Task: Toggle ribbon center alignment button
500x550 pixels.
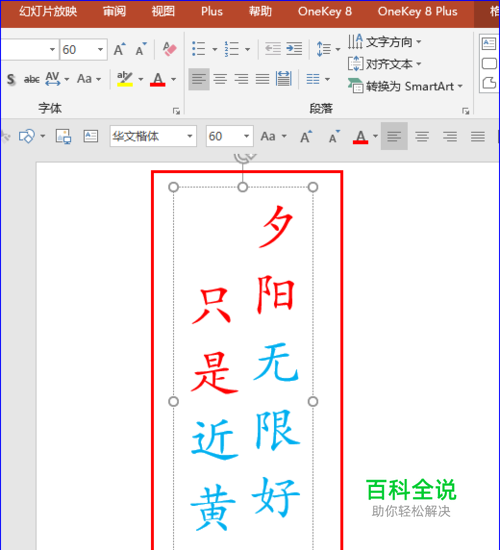Action: point(220,79)
